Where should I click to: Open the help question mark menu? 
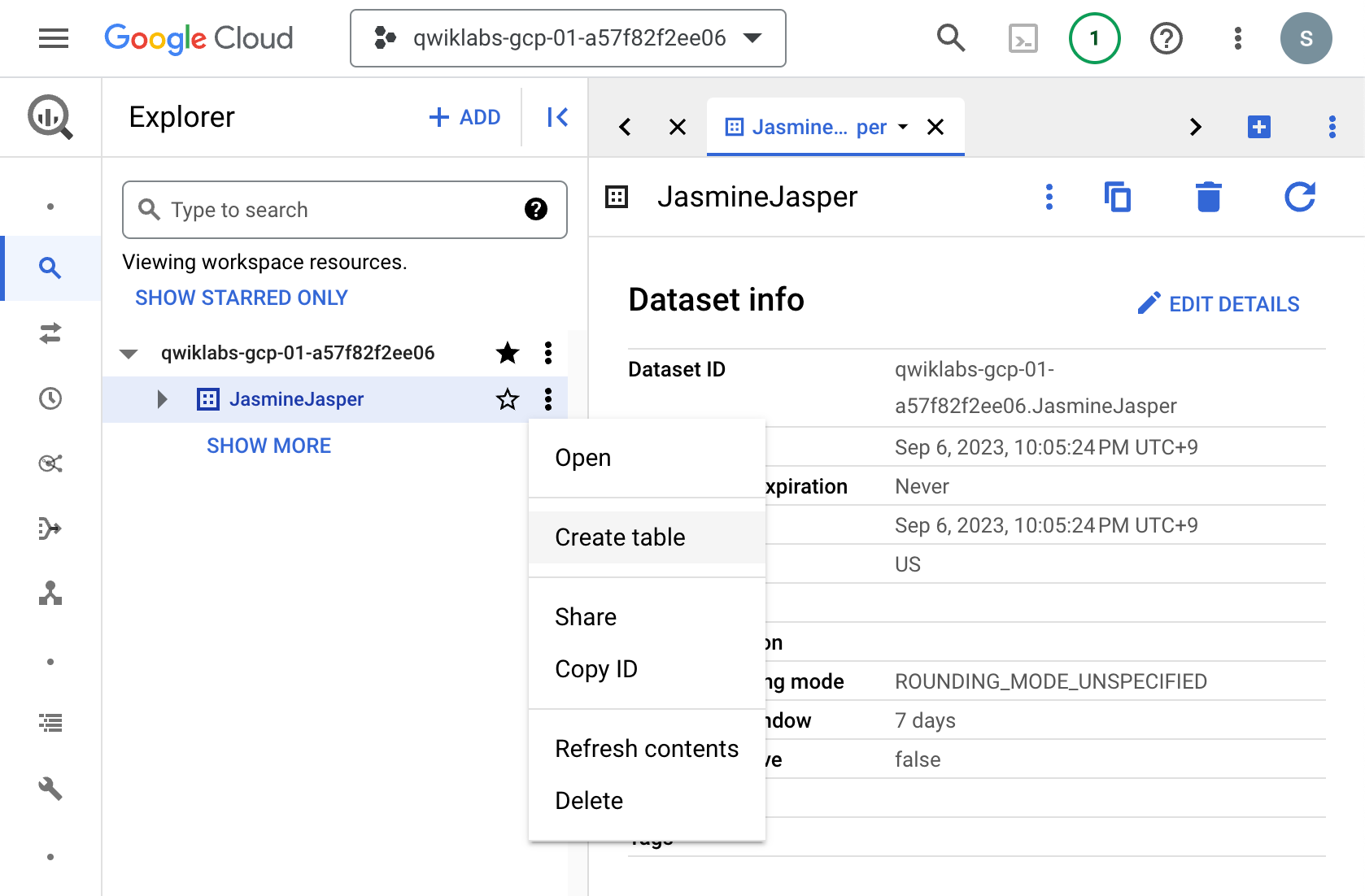point(1166,38)
